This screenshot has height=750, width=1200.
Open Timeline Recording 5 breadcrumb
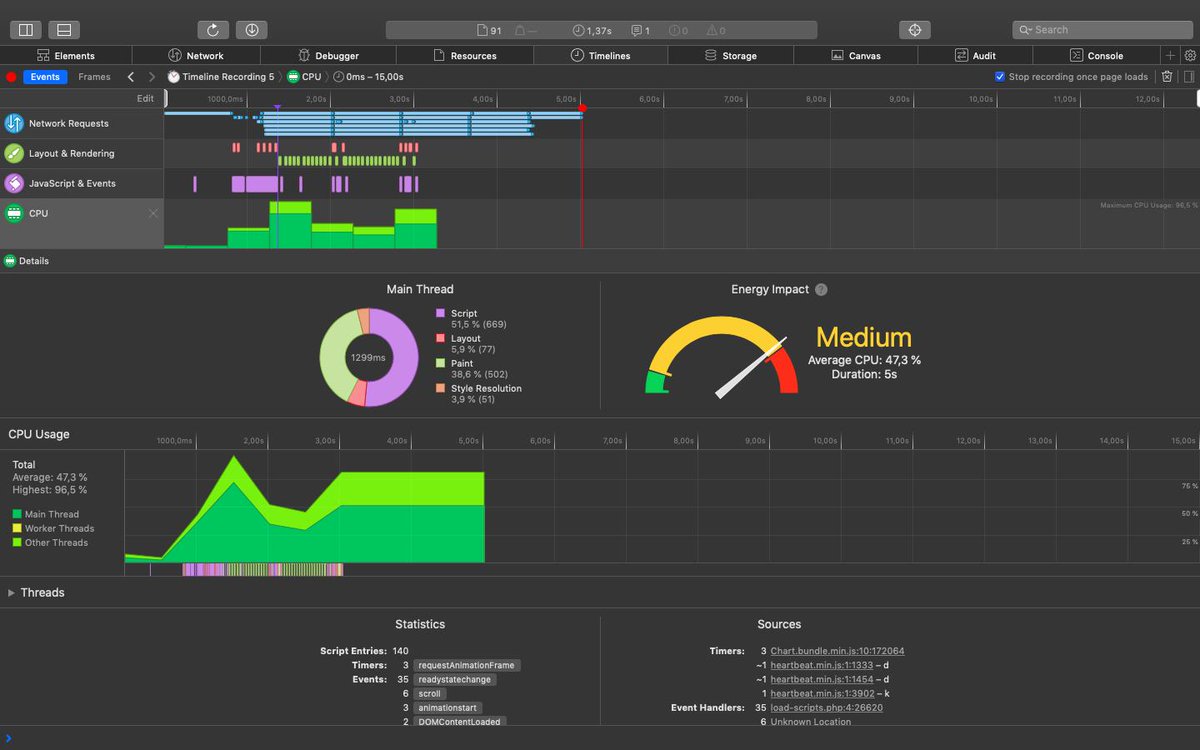[220, 77]
